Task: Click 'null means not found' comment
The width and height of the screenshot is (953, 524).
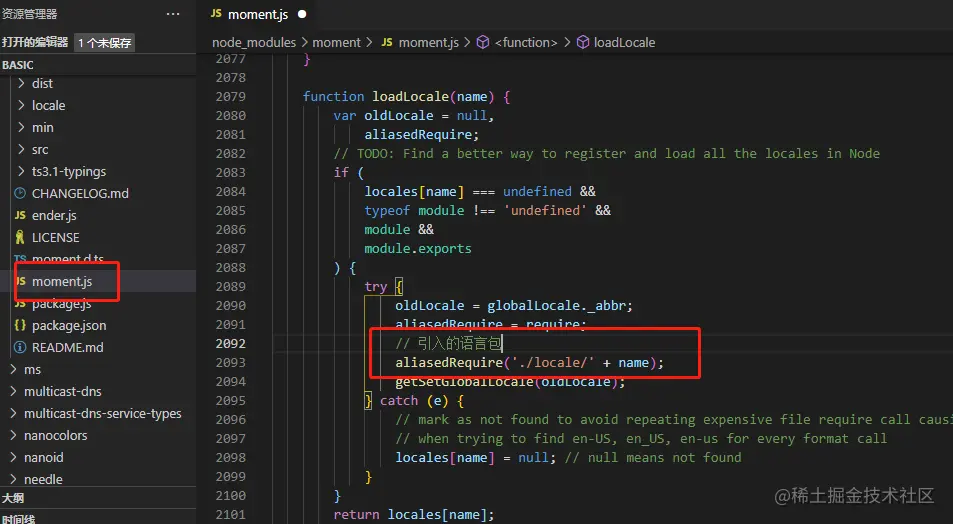Action: pos(653,457)
